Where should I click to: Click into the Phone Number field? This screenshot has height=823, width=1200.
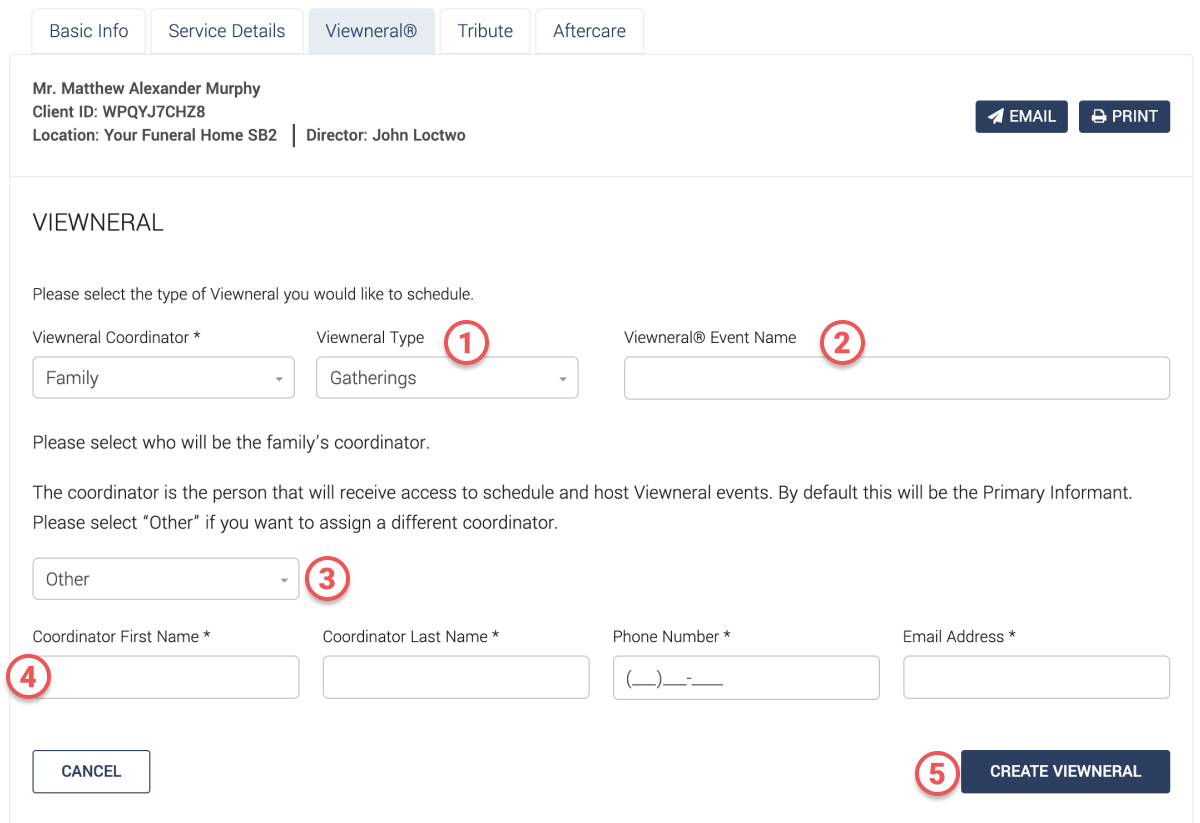[745, 677]
